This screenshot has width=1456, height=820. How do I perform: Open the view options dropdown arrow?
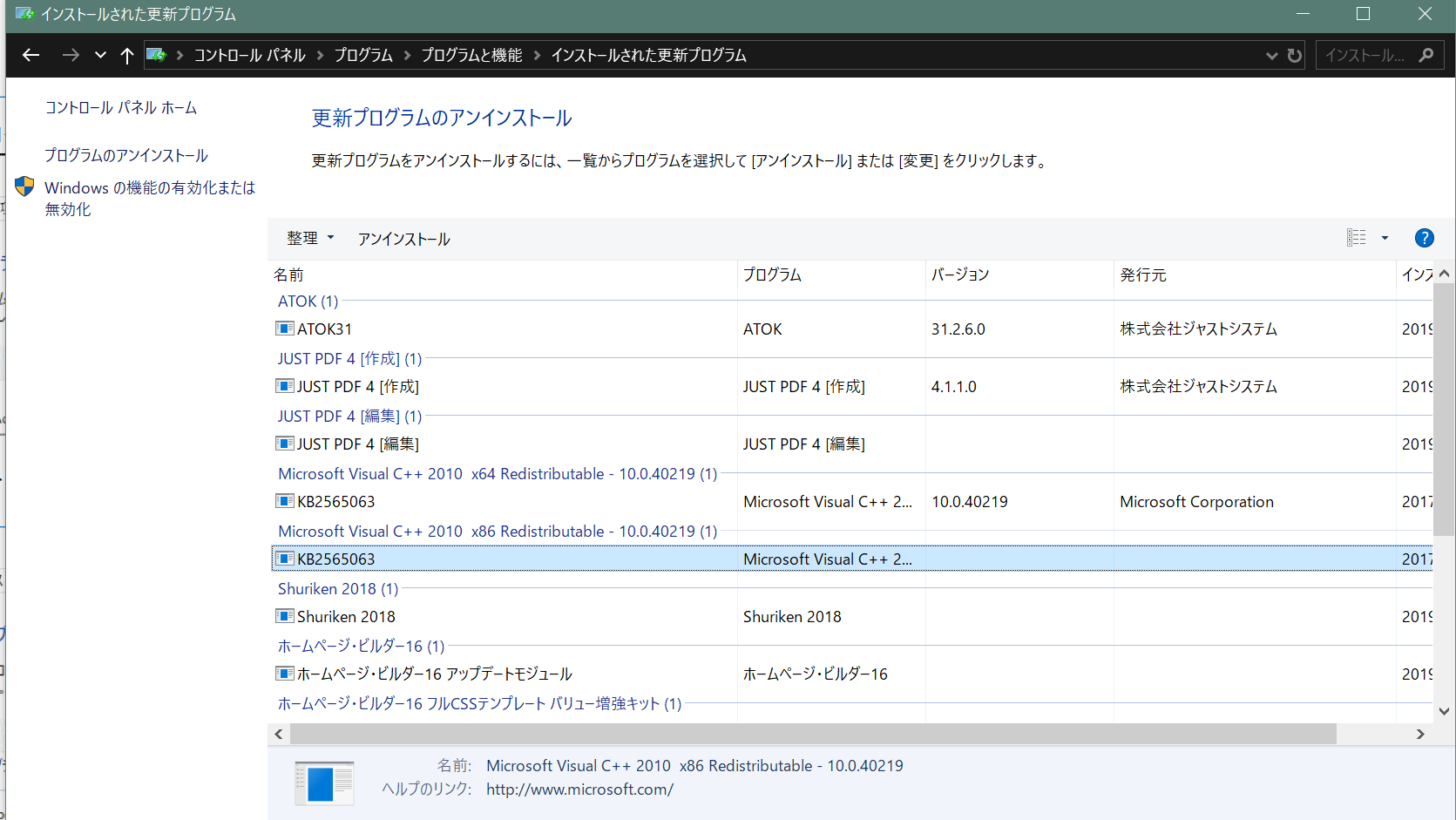click(x=1385, y=238)
